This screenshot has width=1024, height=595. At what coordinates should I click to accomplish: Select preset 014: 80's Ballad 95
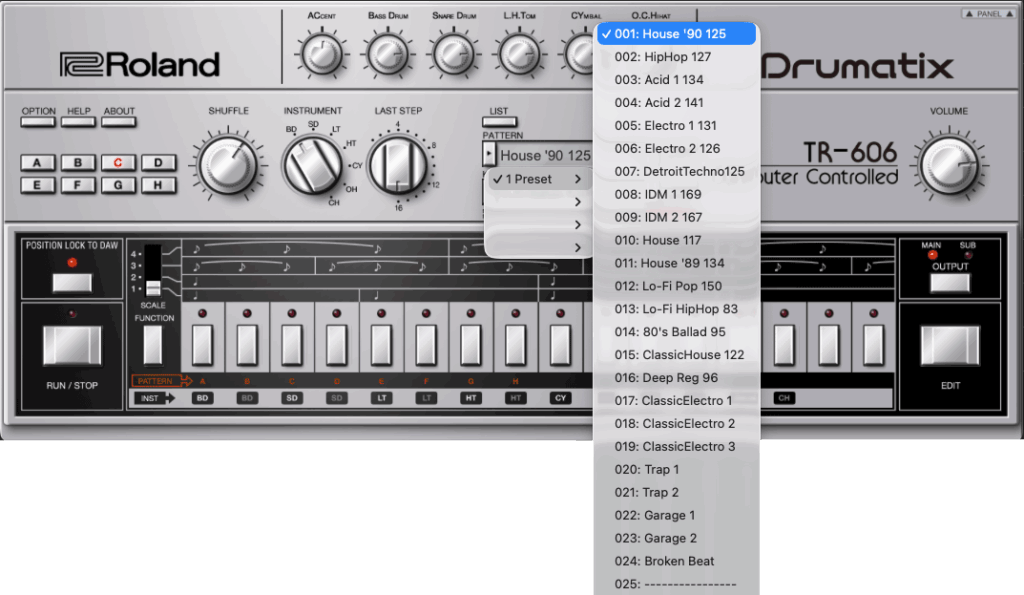(x=677, y=332)
